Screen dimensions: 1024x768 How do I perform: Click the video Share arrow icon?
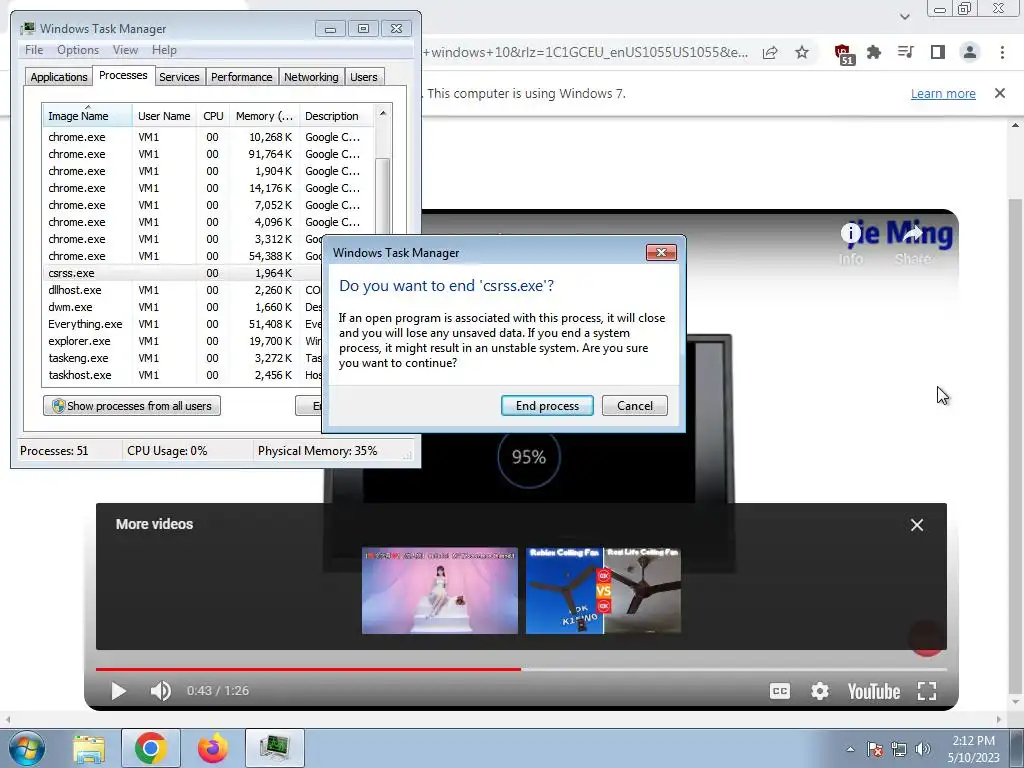pos(913,233)
